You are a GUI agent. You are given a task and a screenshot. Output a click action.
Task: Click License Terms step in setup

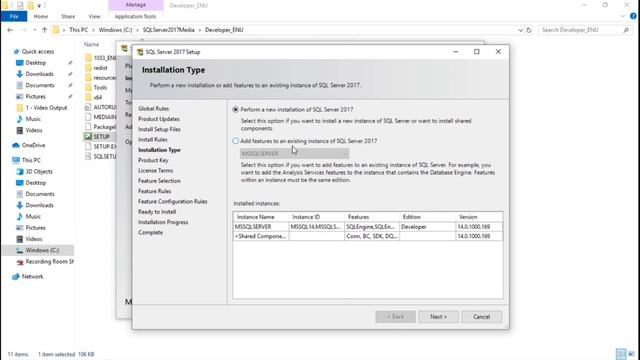(156, 170)
